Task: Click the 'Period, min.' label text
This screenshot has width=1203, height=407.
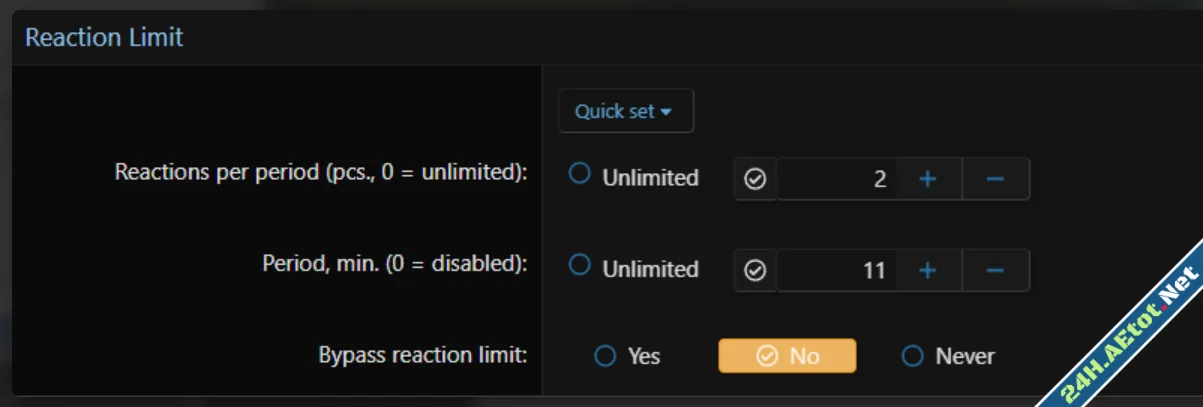Action: tap(394, 263)
